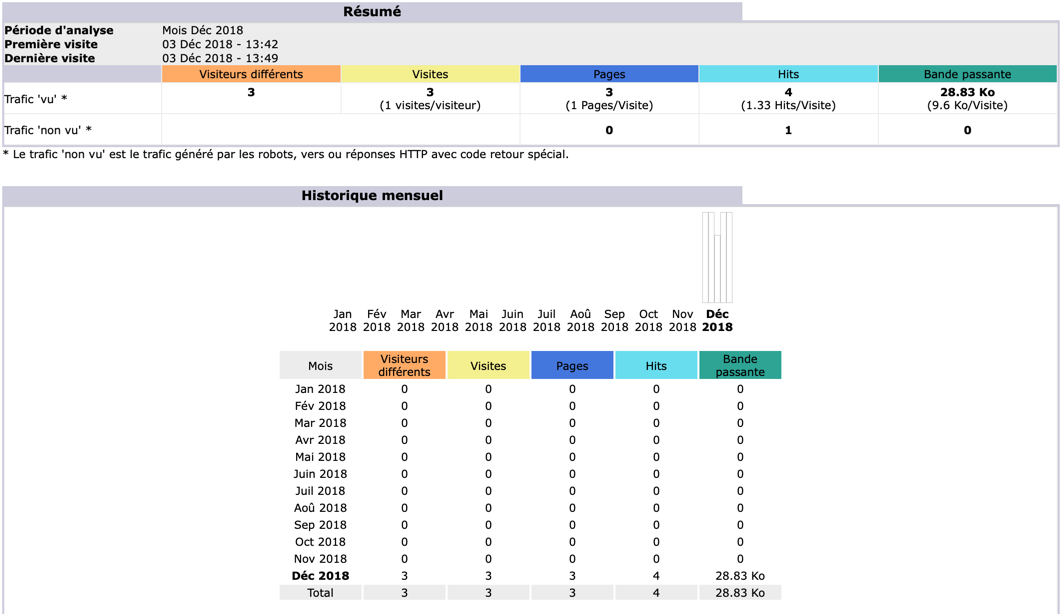Click the Nov 2018 label under chart
This screenshot has width=1062, height=614.
pyautogui.click(x=682, y=320)
